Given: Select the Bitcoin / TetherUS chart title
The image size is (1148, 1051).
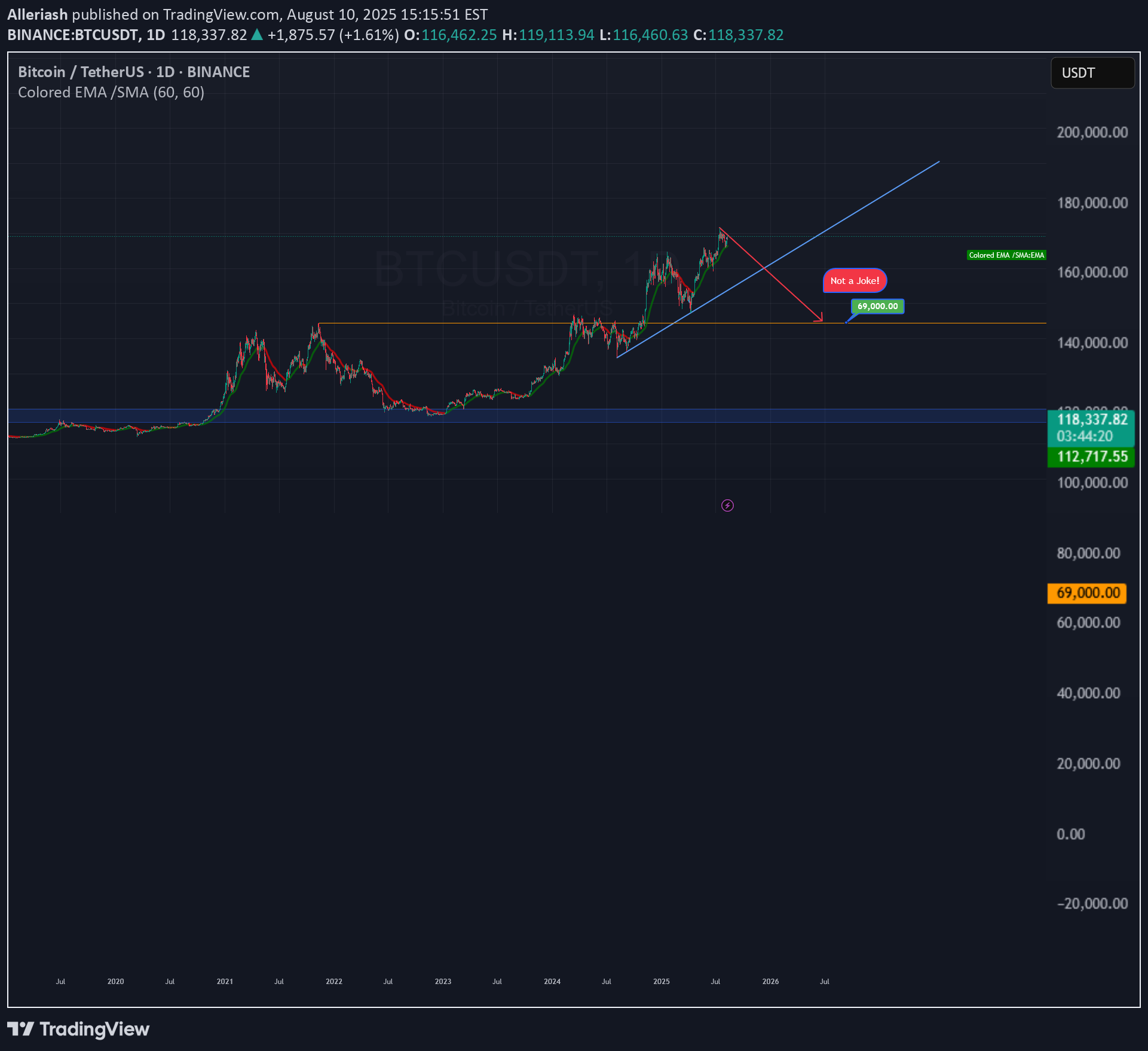Looking at the screenshot, I should click(80, 71).
